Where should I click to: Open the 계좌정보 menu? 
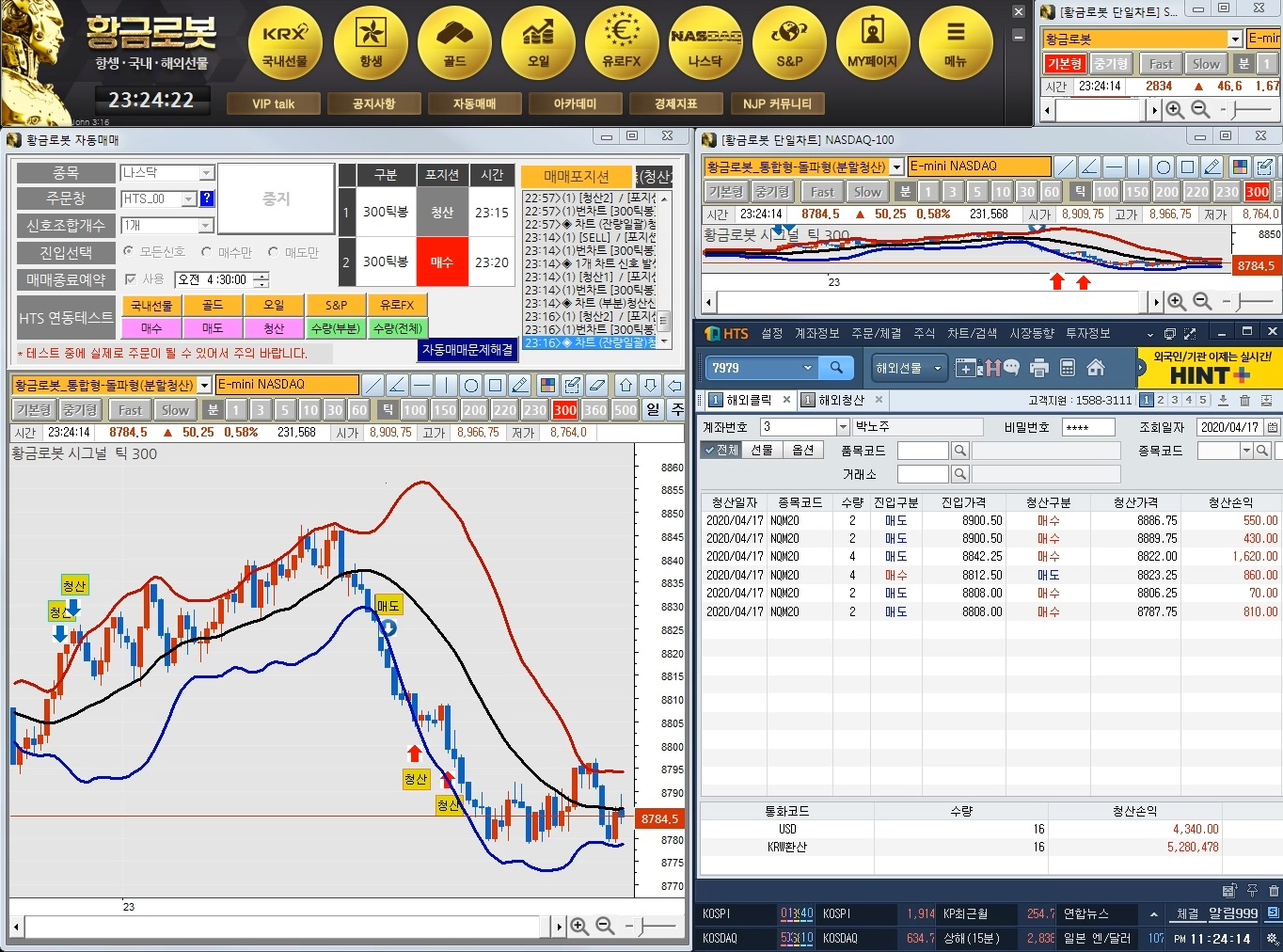click(x=817, y=333)
